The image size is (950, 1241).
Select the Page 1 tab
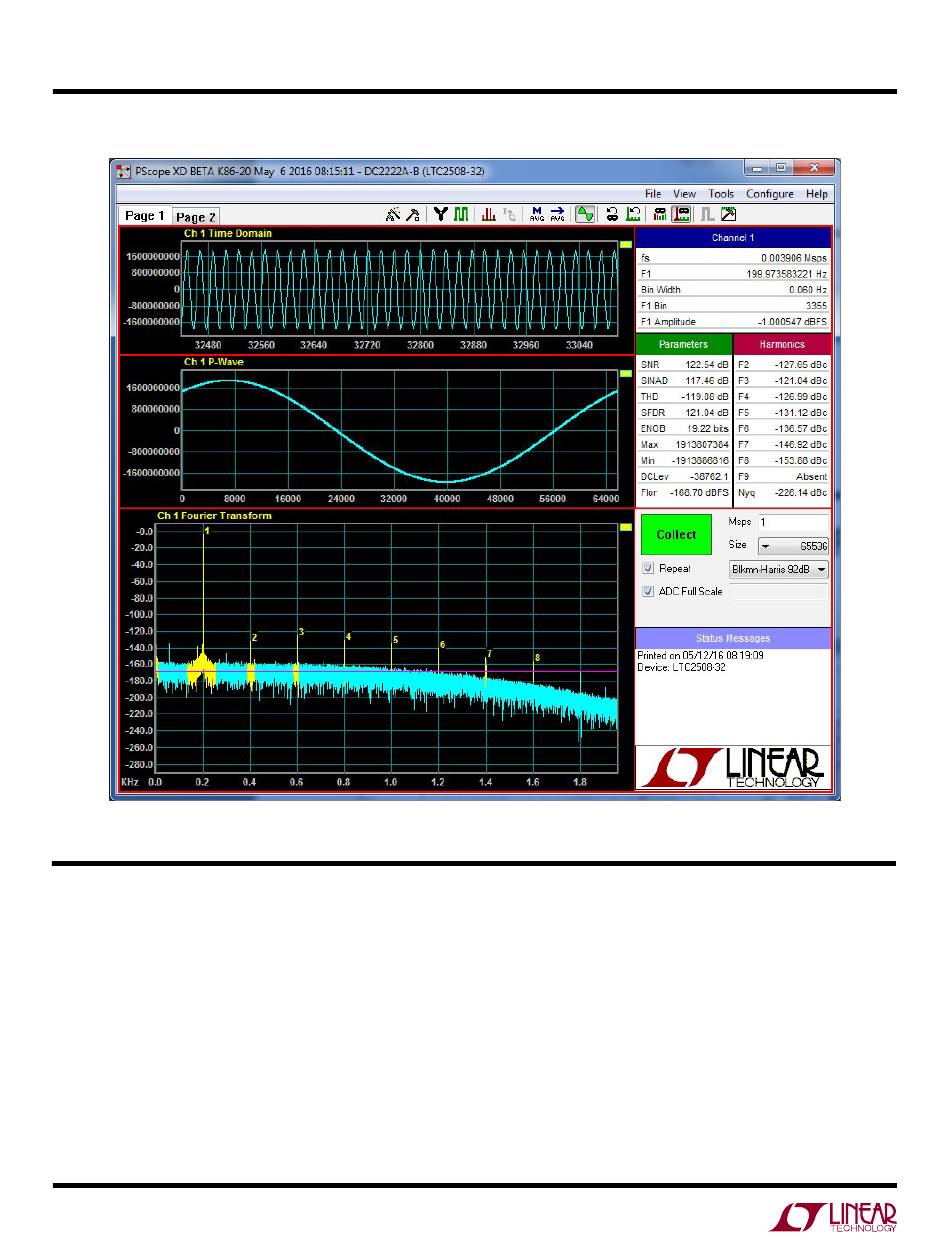click(x=145, y=215)
